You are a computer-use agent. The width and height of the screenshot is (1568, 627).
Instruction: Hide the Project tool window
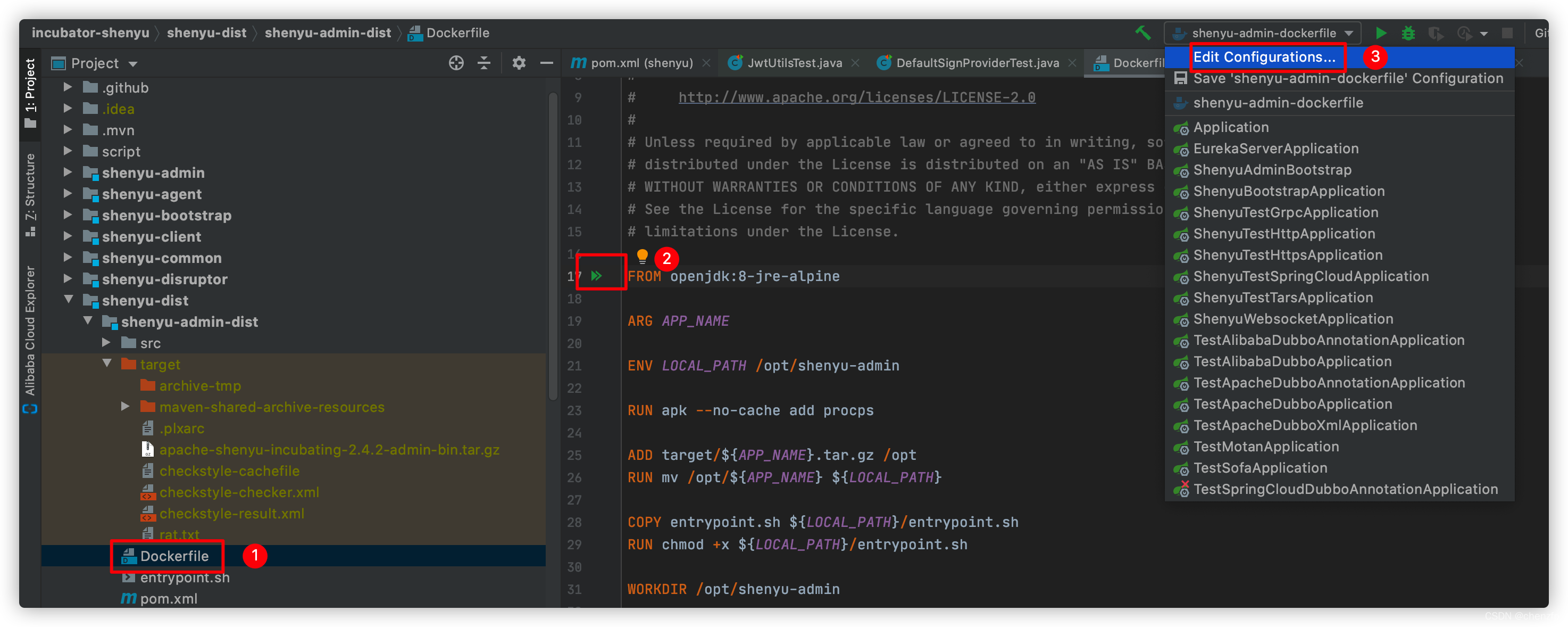(x=547, y=63)
